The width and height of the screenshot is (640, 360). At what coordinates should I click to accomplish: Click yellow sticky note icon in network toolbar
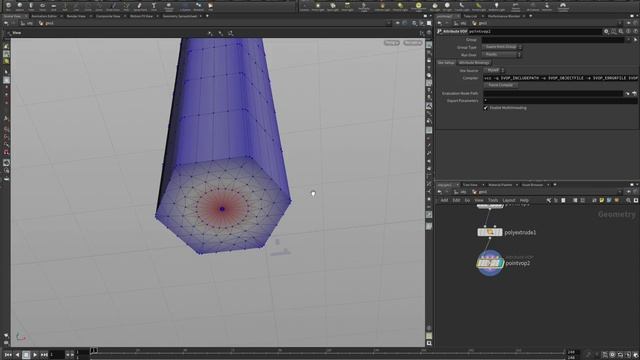click(x=602, y=200)
